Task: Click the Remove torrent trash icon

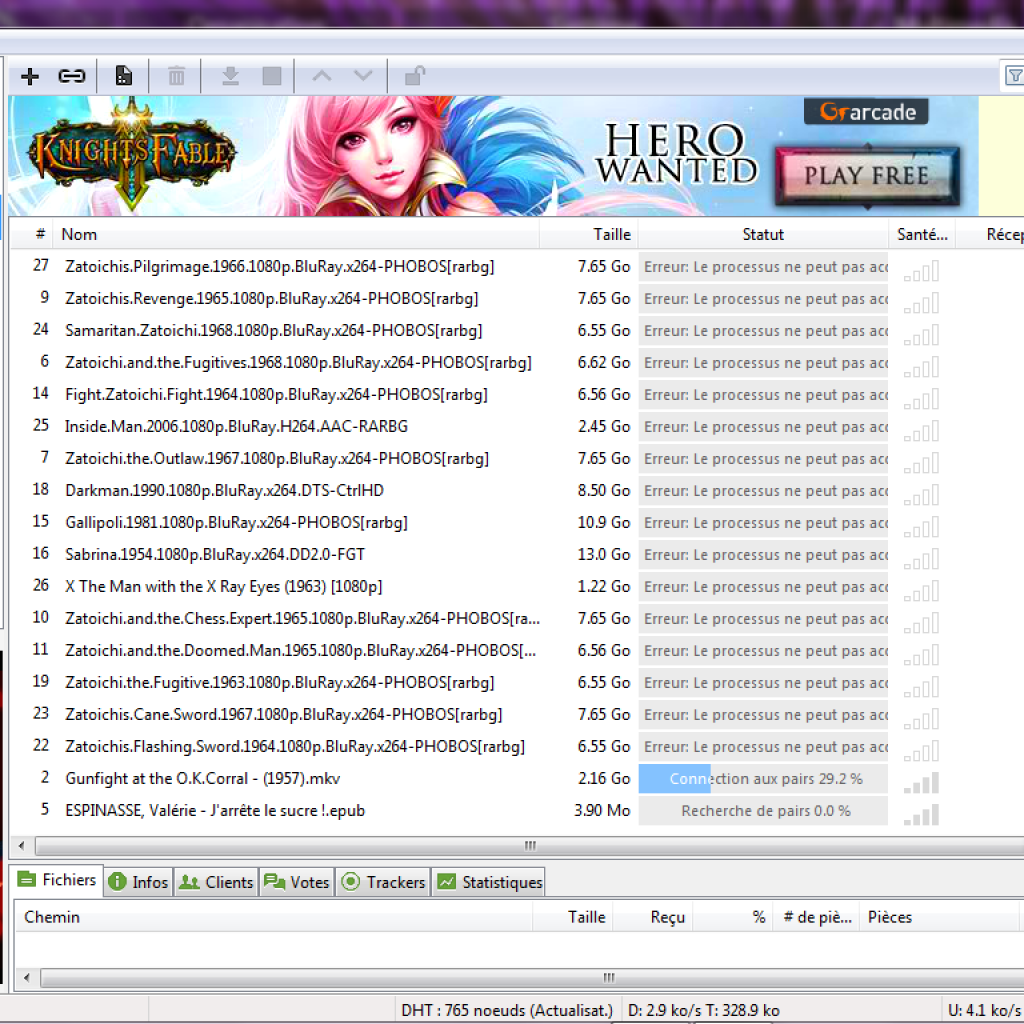Action: [176, 76]
